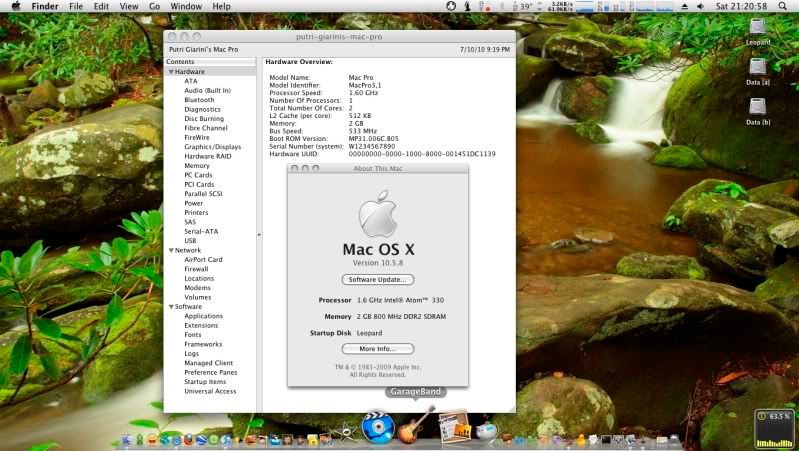Open the File menu
The image size is (799, 451).
(76, 6)
